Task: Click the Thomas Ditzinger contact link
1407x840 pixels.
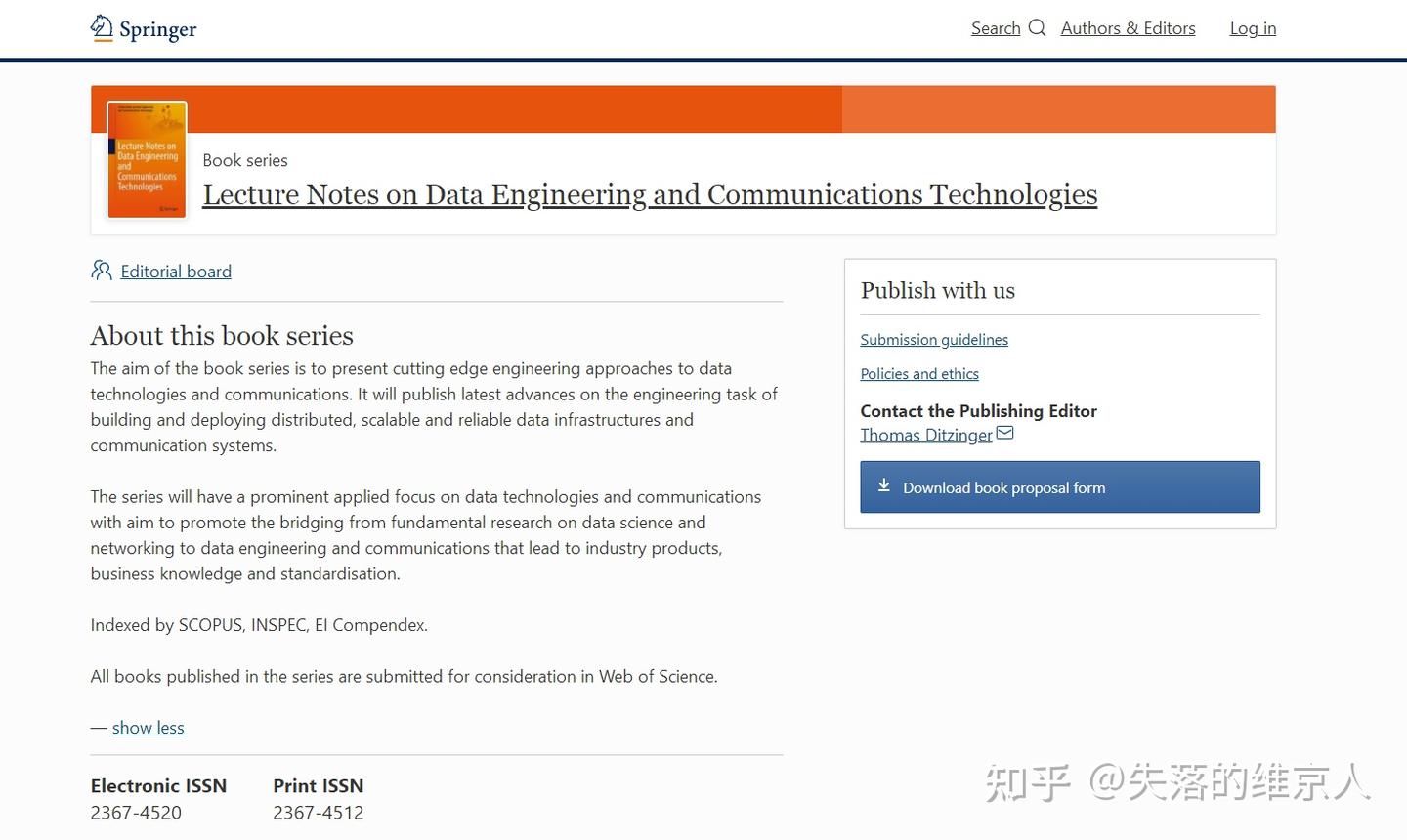Action: (925, 435)
